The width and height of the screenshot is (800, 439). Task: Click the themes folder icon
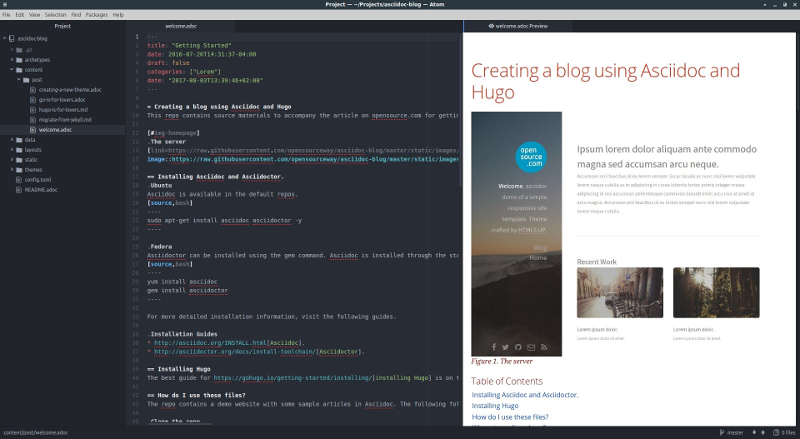tap(19, 169)
